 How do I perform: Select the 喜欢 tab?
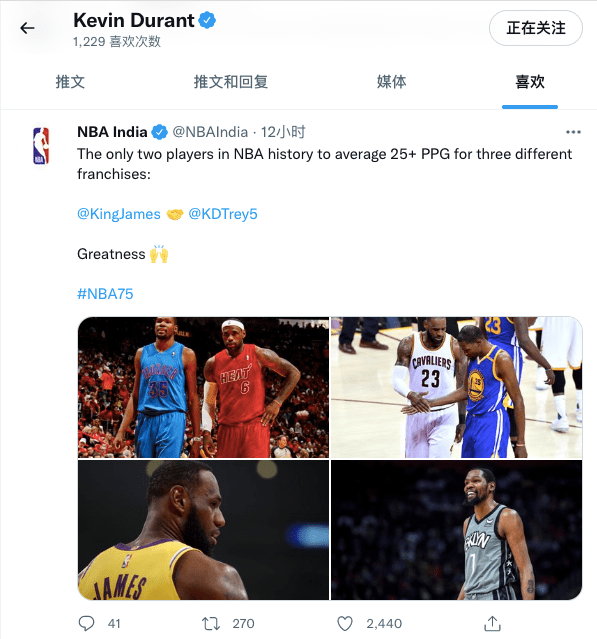pyautogui.click(x=530, y=82)
